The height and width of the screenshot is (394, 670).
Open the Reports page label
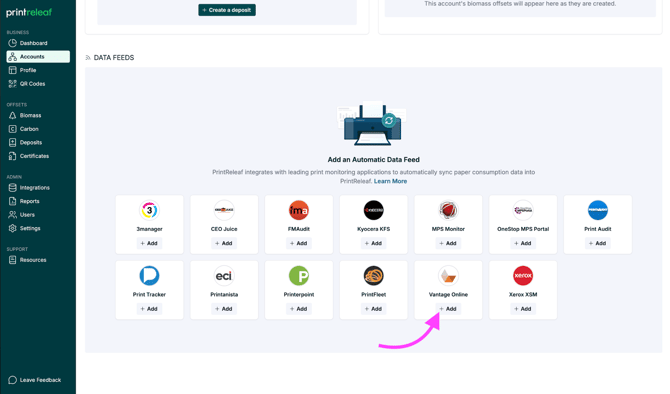pos(29,201)
